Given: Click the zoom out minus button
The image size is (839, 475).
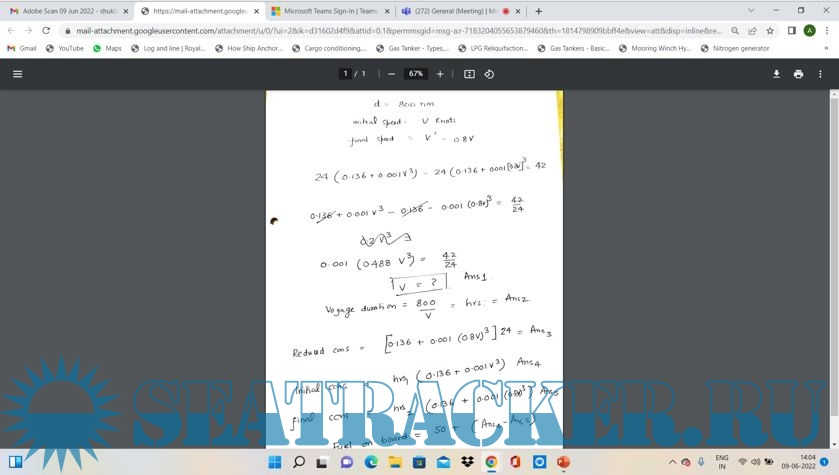Looking at the screenshot, I should tap(391, 74).
